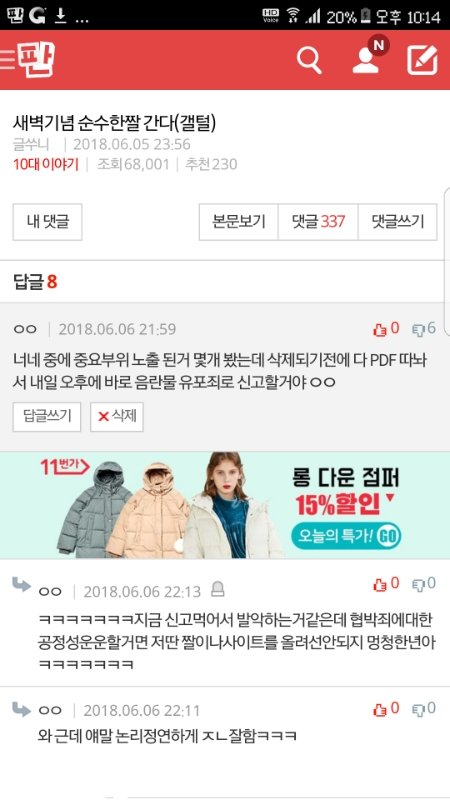
Task: Open search with the magnifier icon
Action: [x=309, y=60]
